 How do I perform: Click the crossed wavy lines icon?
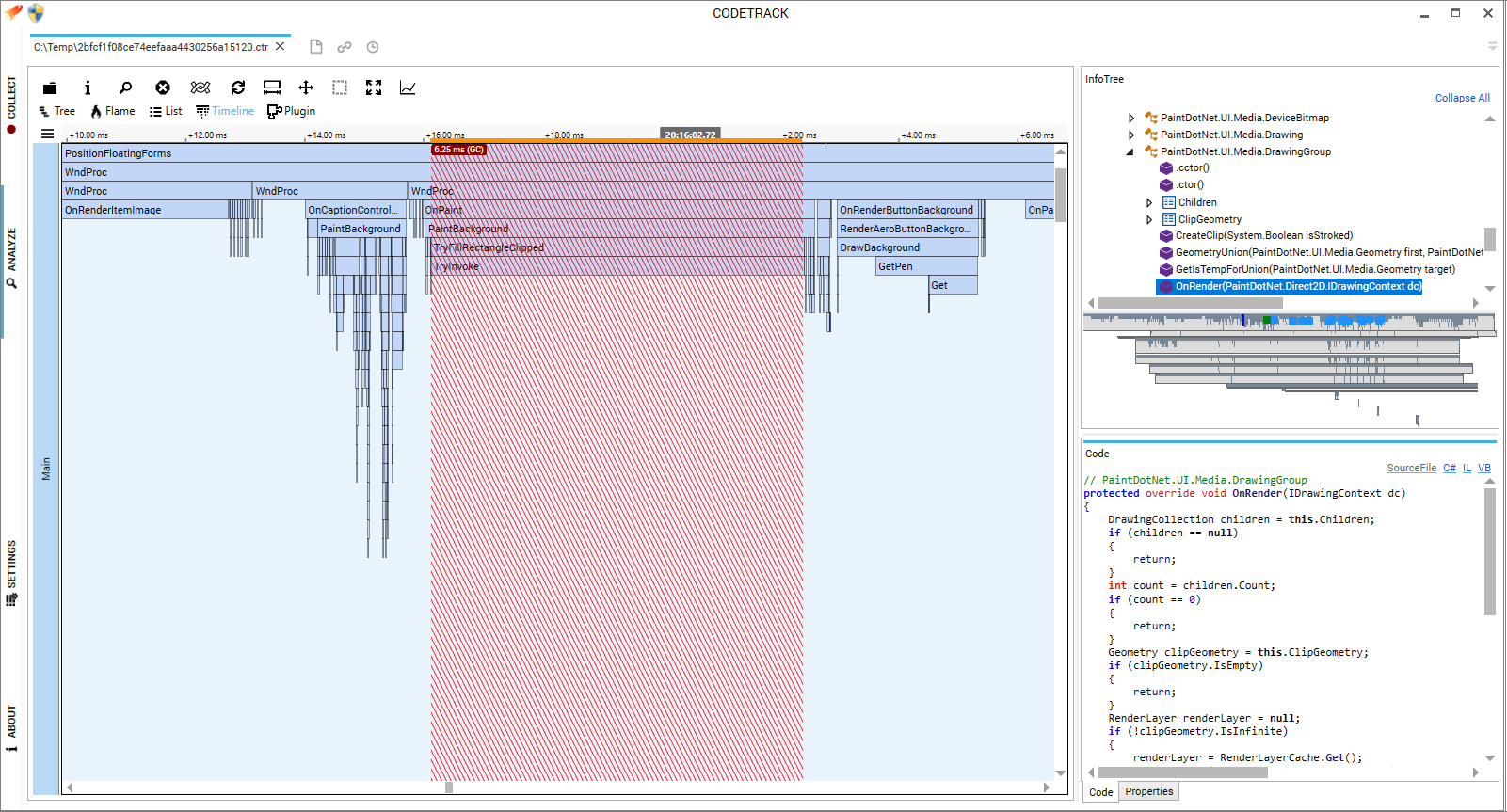pyautogui.click(x=200, y=88)
